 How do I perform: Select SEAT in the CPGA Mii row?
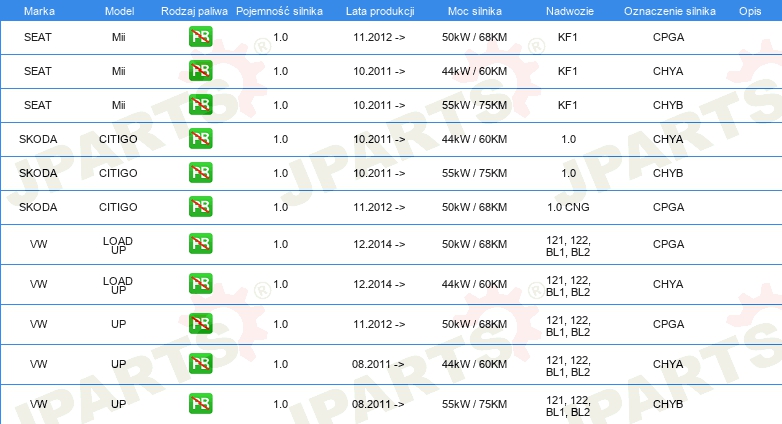click(38, 37)
